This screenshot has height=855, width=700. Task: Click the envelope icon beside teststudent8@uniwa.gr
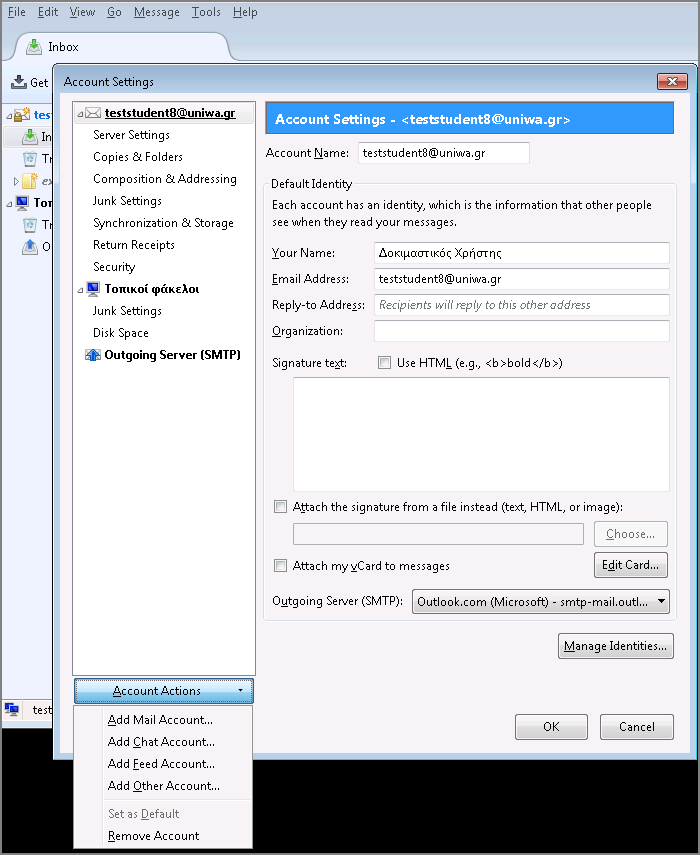click(x=93, y=113)
